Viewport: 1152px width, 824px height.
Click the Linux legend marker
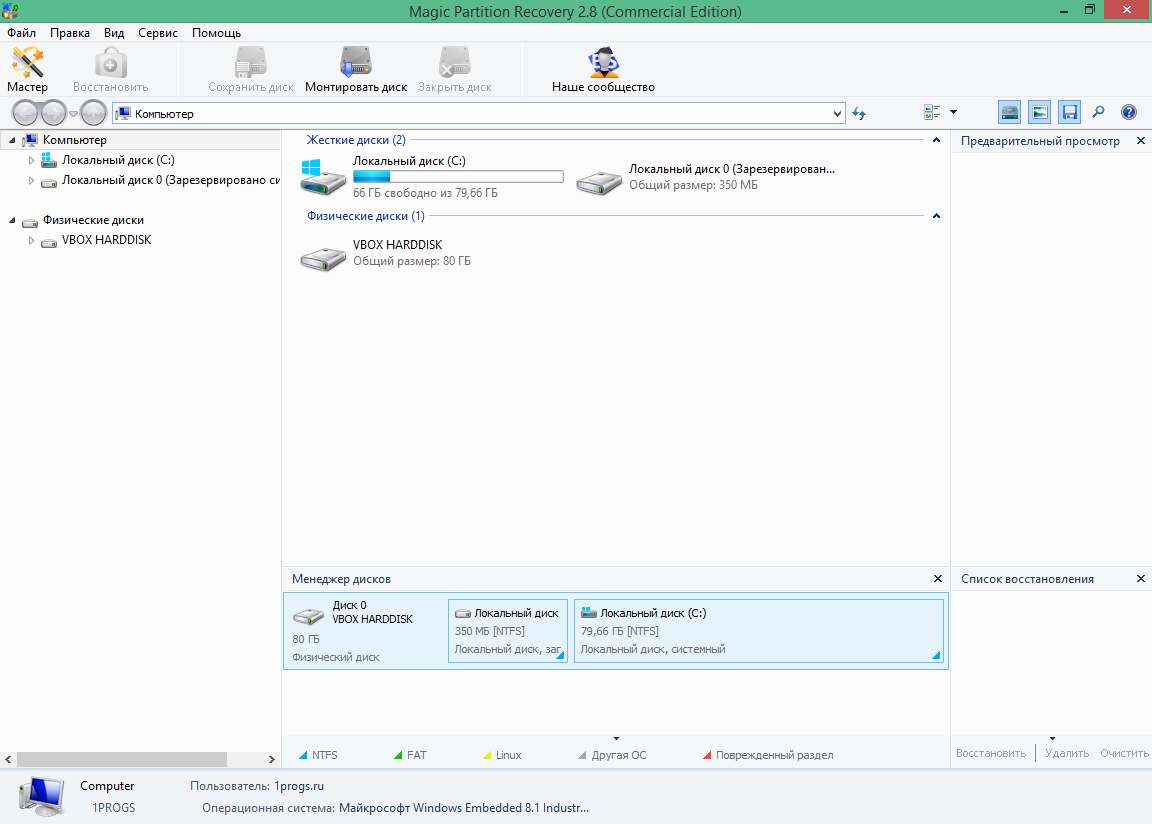pos(487,755)
